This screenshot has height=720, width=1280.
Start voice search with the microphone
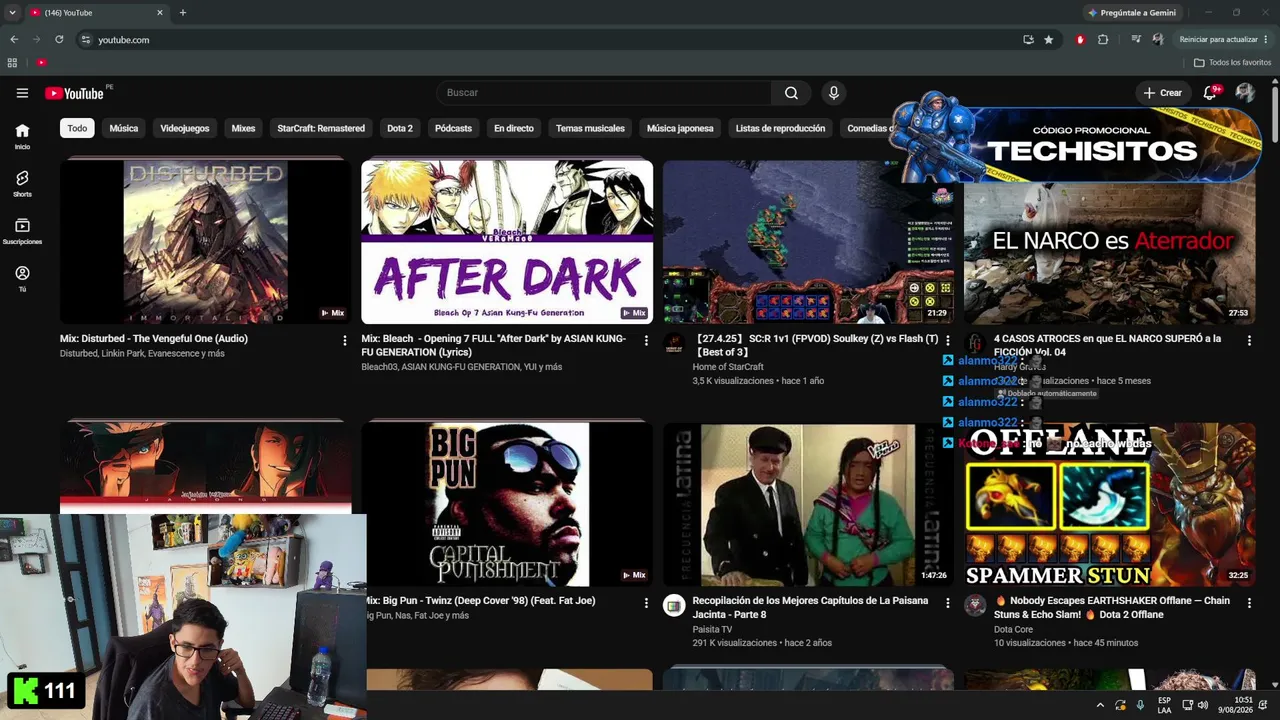point(833,93)
